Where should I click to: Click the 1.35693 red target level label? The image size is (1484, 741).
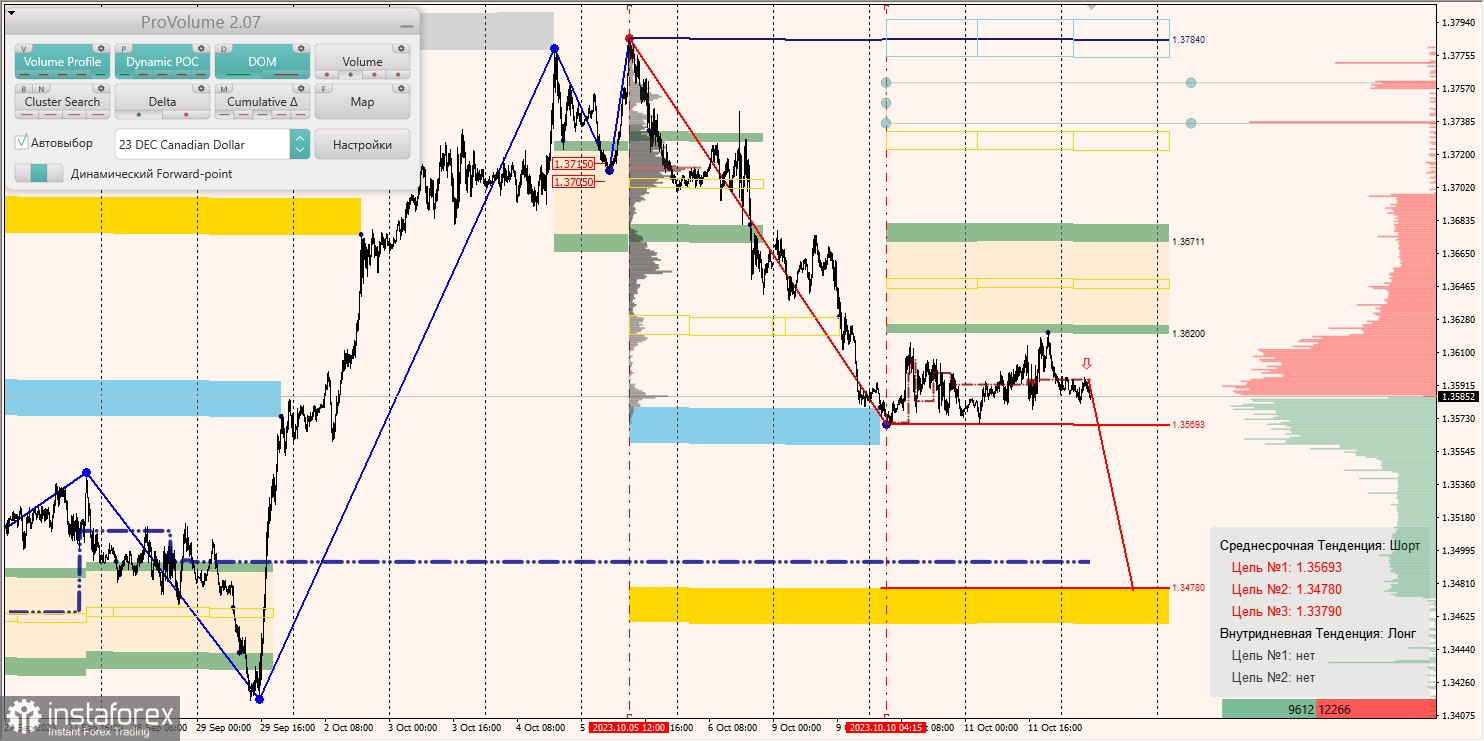point(1189,425)
